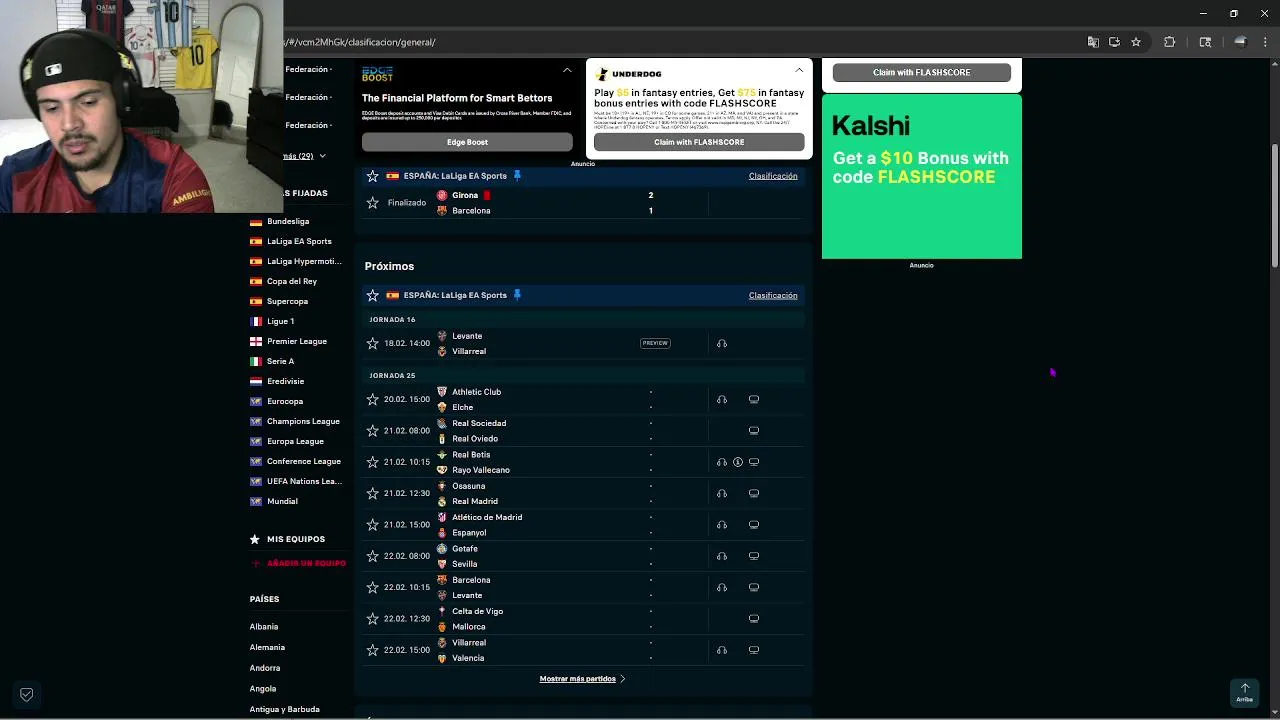Select Alemania in Países list
The image size is (1280, 720).
pos(267,647)
